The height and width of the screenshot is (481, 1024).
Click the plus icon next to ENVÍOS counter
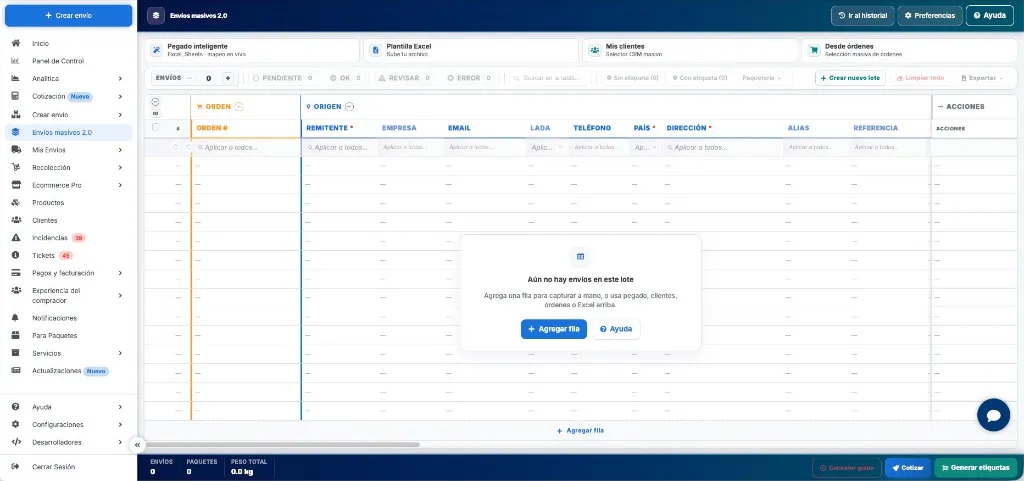(x=228, y=78)
